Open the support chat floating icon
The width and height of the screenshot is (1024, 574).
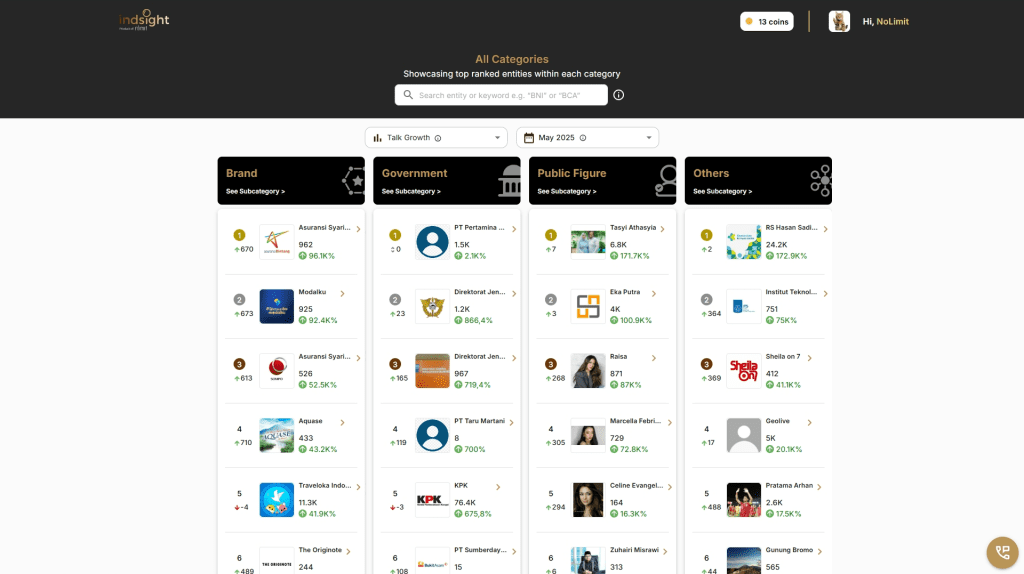1001,552
